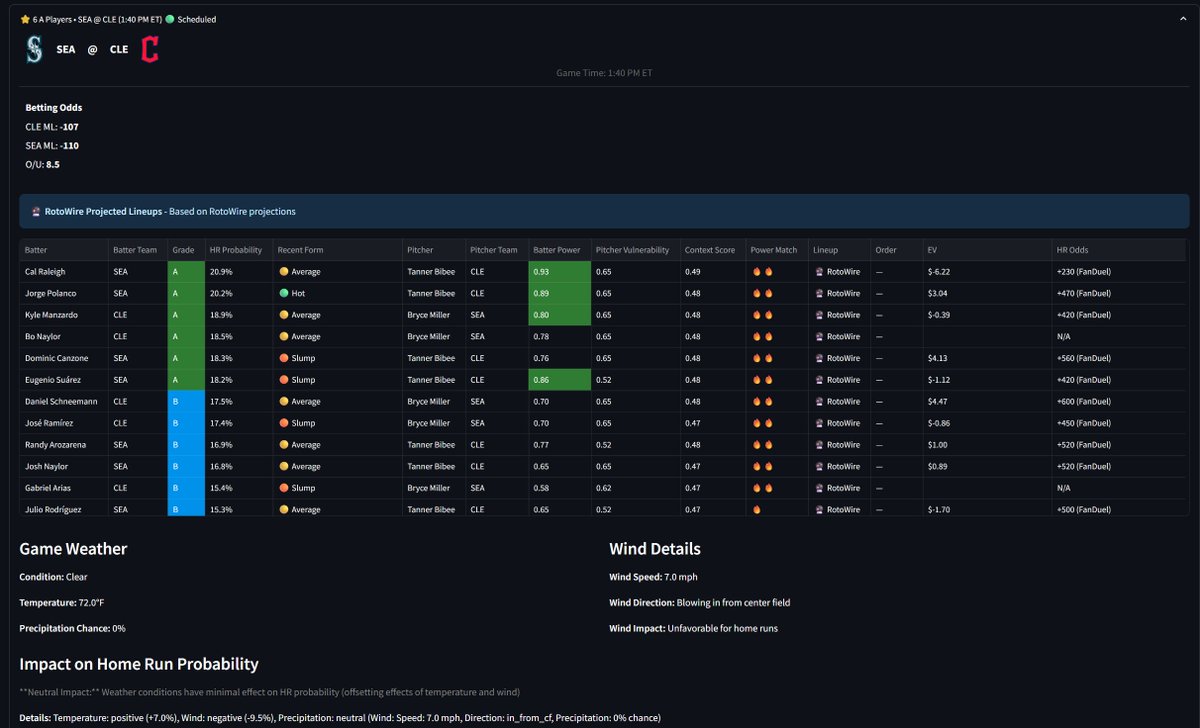Click the +600 (FanDuel) HR odds cell
1200x728 pixels.
click(1118, 401)
